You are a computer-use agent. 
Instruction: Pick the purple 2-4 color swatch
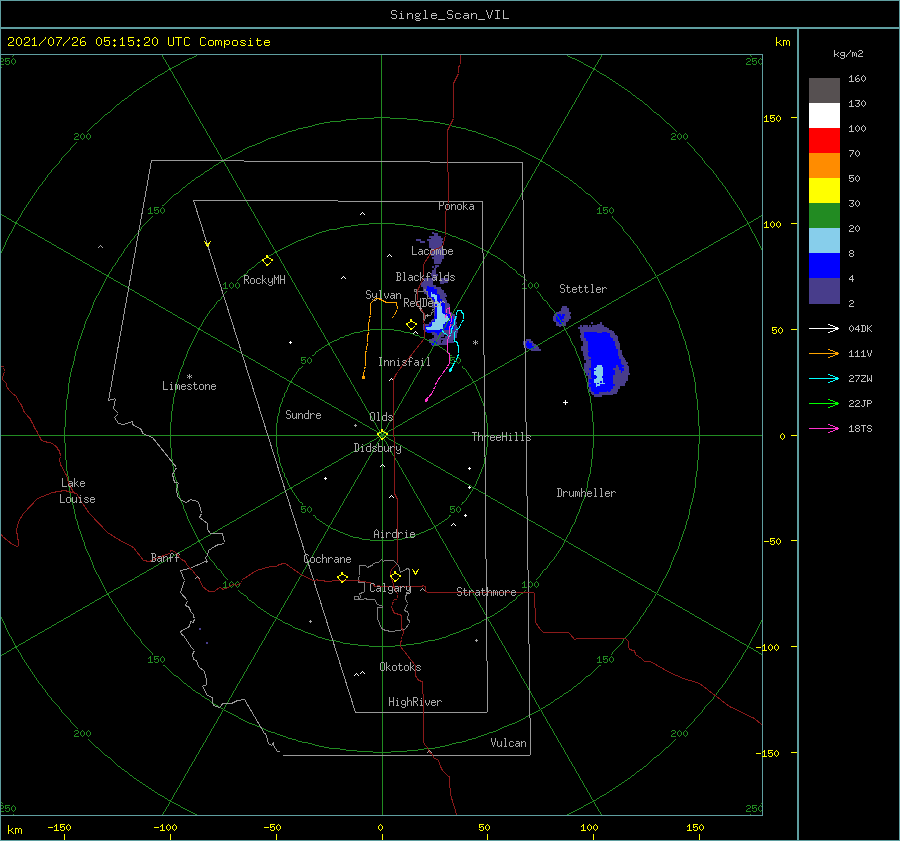click(x=824, y=290)
